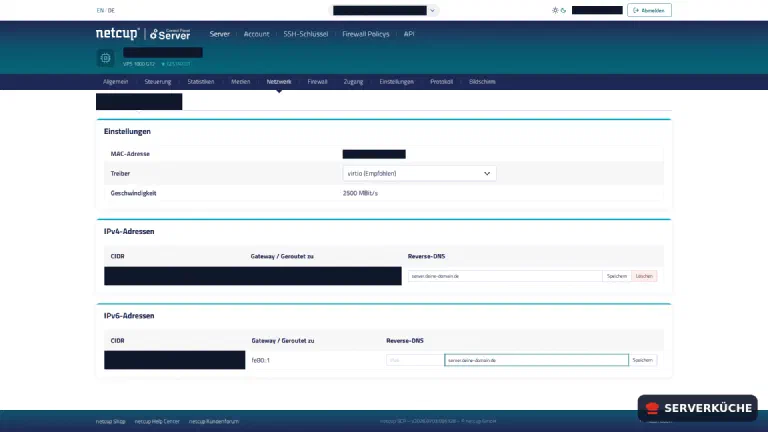Click the VPS 1000 G12 label
This screenshot has width=768, height=432.
pos(139,64)
